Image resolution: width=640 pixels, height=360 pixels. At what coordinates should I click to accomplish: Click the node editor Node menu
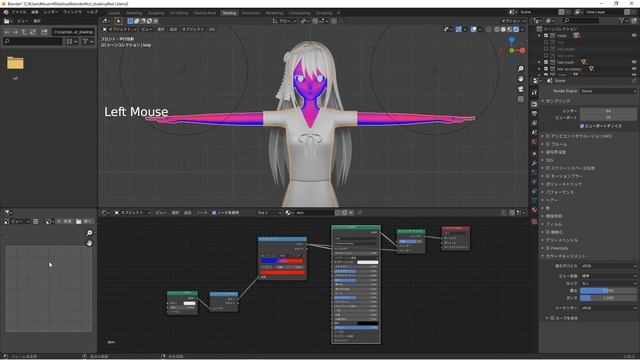point(202,213)
